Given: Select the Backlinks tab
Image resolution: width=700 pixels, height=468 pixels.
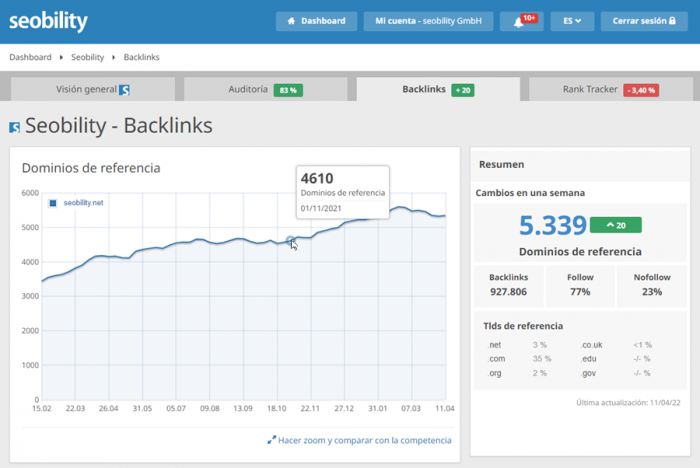Looking at the screenshot, I should (x=438, y=89).
